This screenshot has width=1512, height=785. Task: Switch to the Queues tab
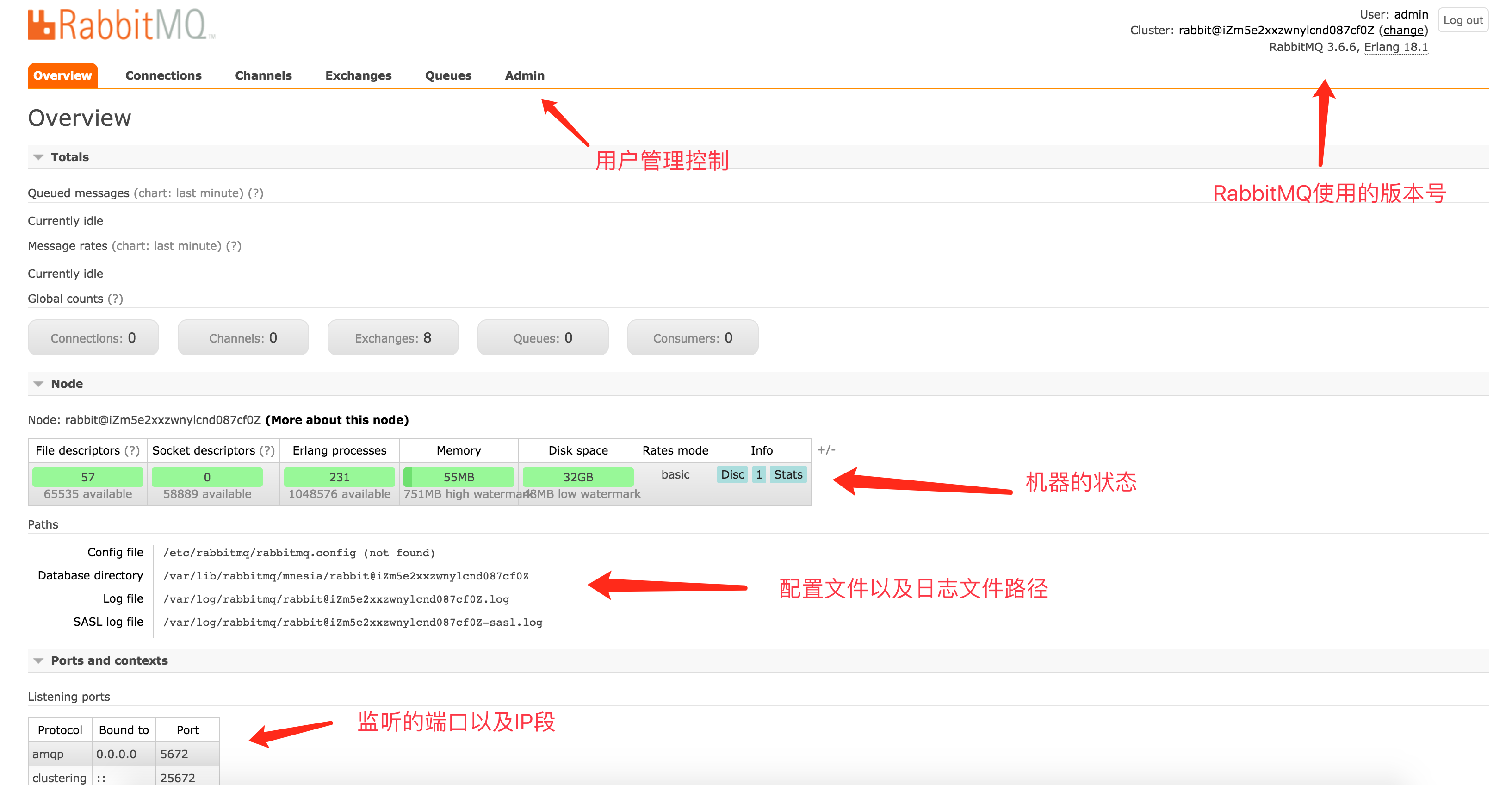point(448,75)
